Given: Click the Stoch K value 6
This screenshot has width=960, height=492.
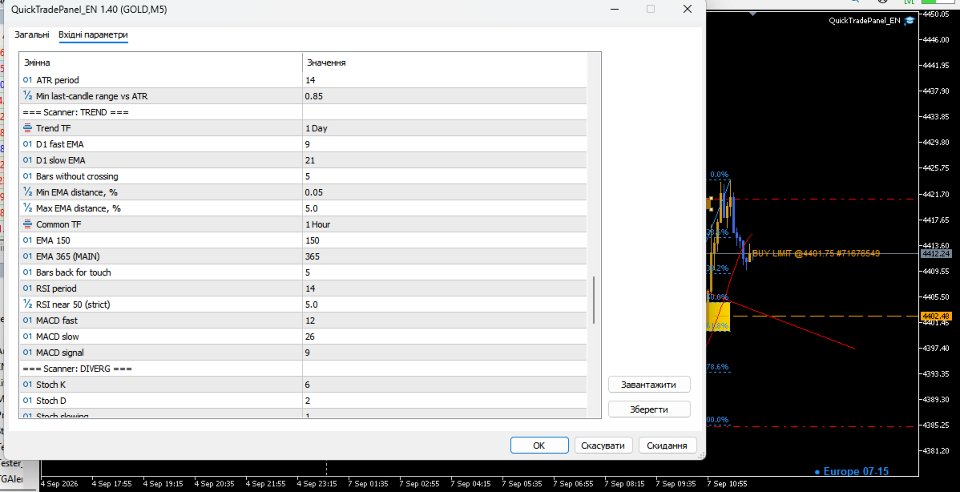Looking at the screenshot, I should point(444,385).
